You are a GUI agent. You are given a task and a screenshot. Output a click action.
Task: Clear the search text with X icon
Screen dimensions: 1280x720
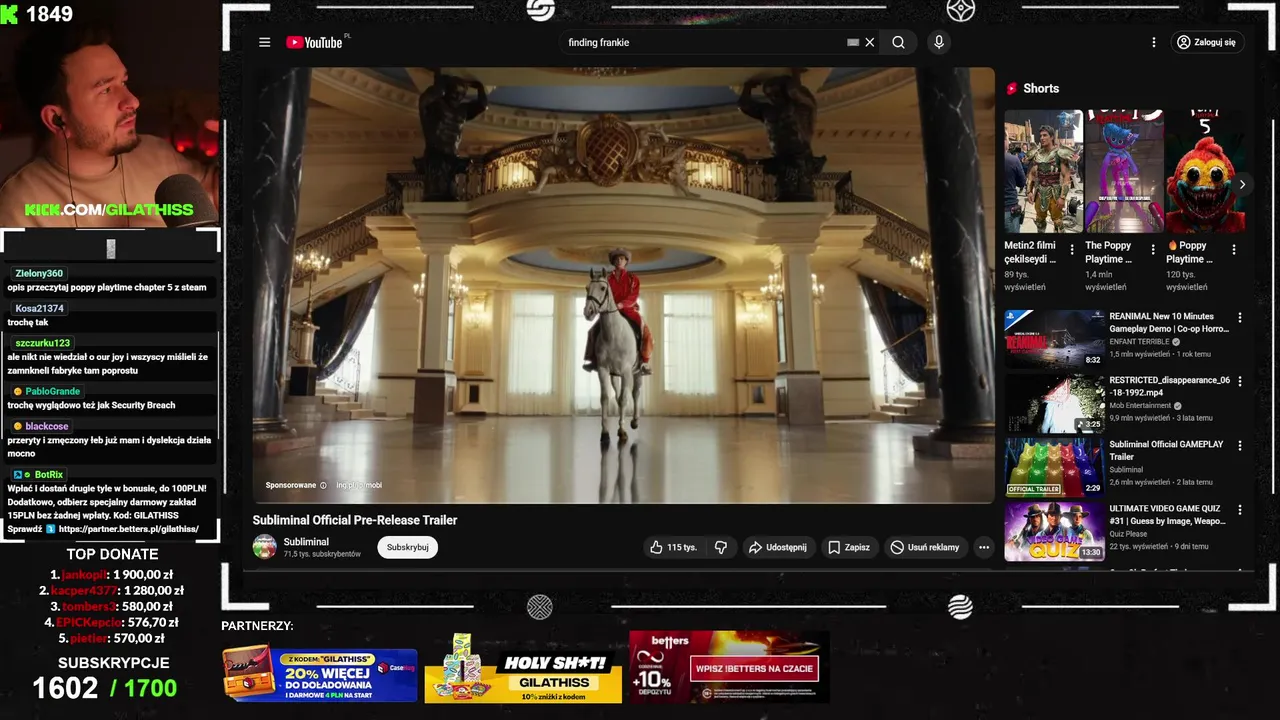[x=870, y=42]
